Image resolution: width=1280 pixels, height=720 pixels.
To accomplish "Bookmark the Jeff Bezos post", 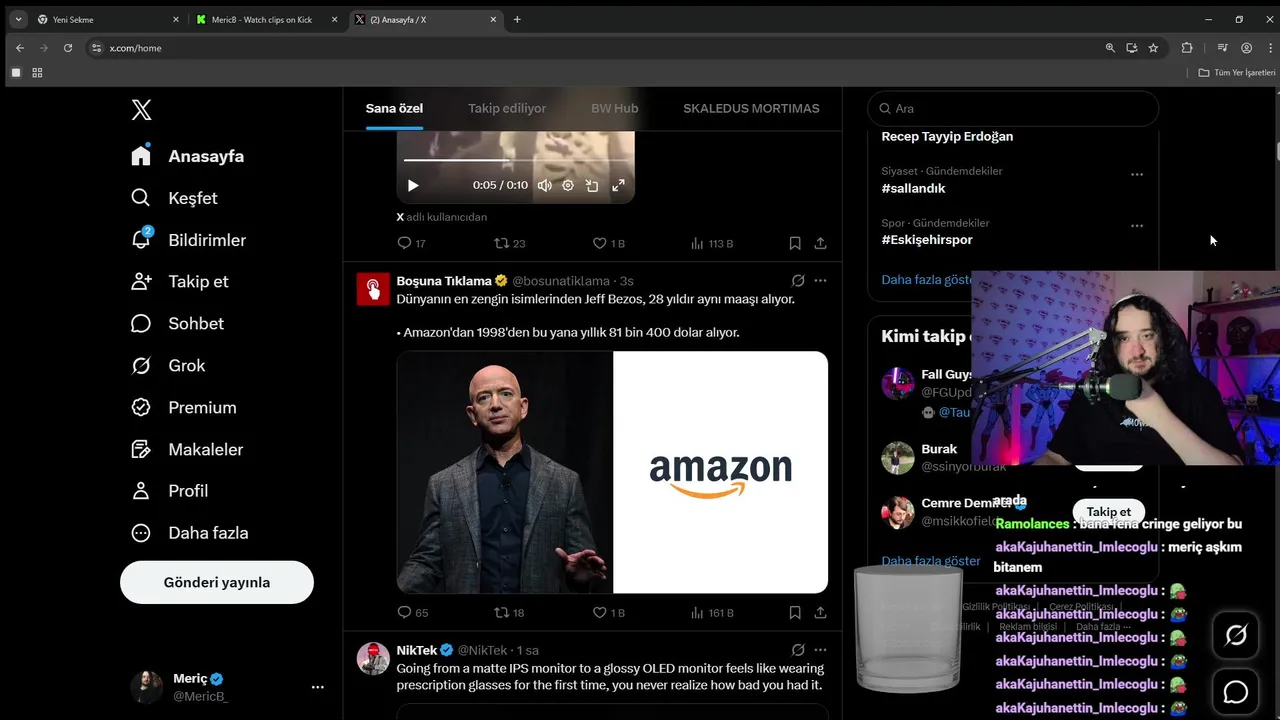I will [795, 613].
